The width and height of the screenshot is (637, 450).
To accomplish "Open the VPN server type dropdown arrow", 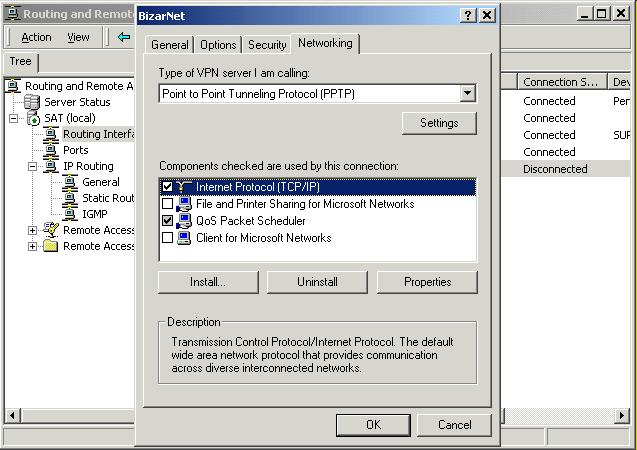I will coord(468,94).
